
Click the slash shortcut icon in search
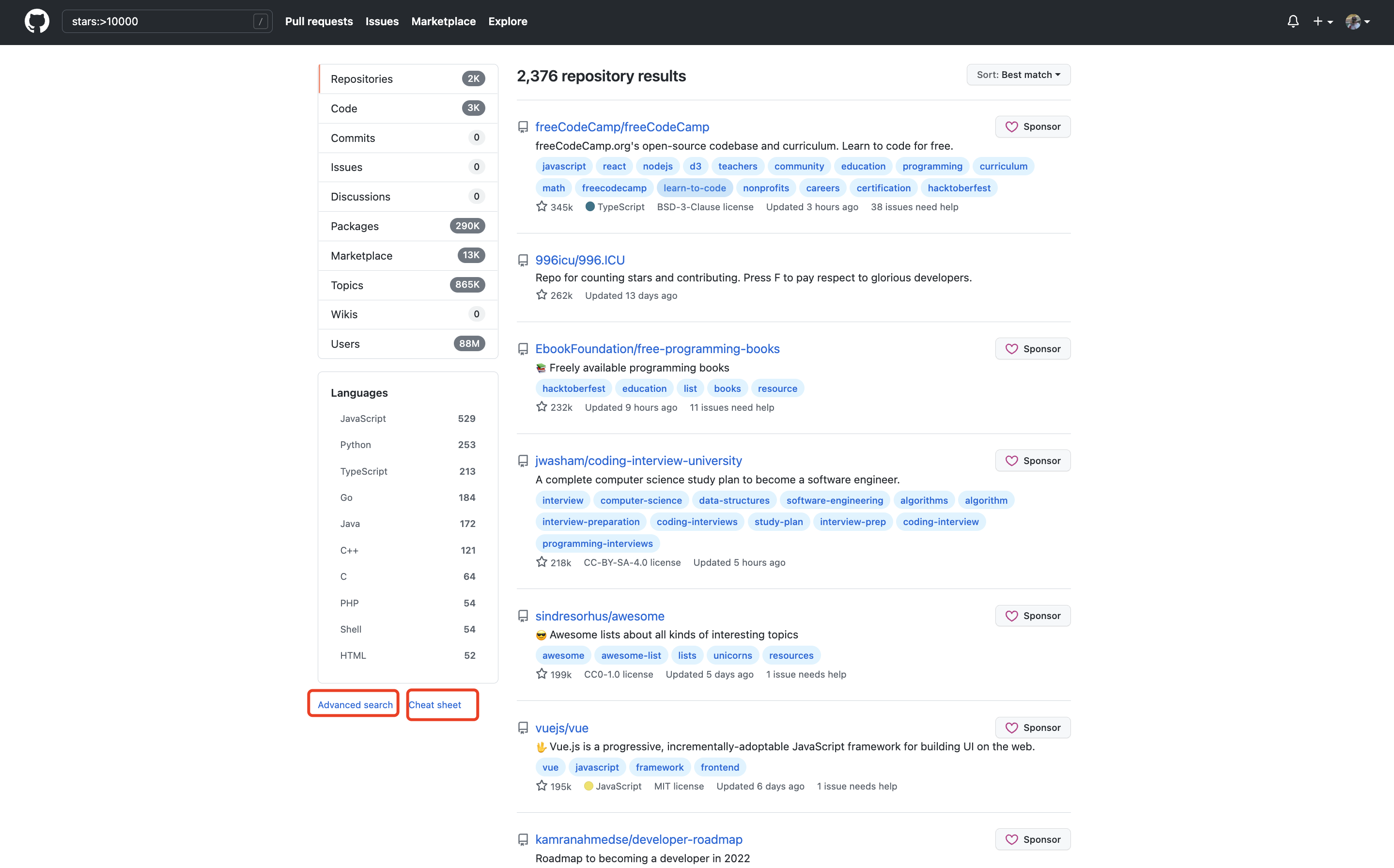coord(261,21)
